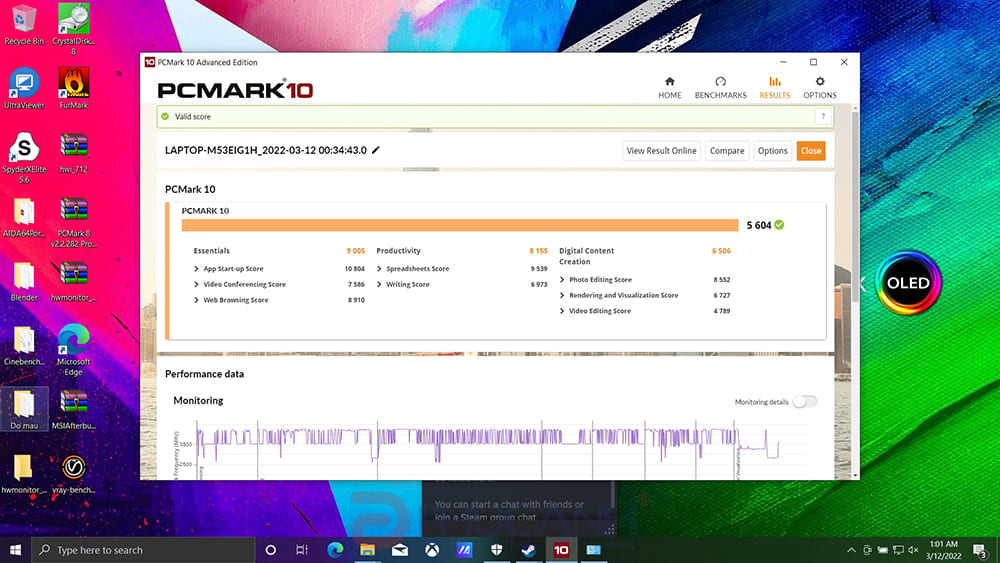Select the FurMark desktop icon
This screenshot has height=563, width=1000.
pos(73,88)
